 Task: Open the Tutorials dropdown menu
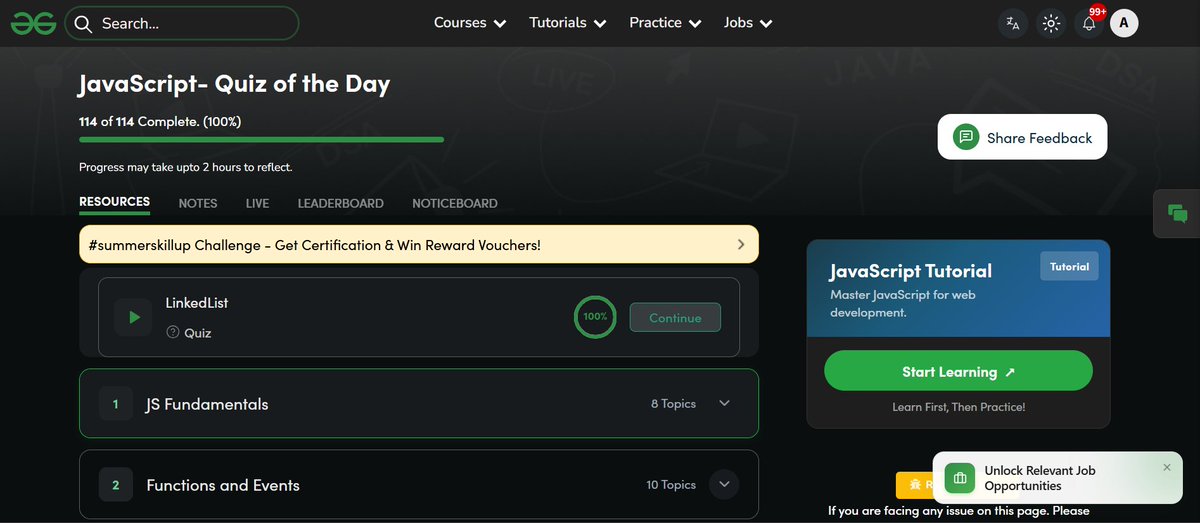[x=568, y=23]
